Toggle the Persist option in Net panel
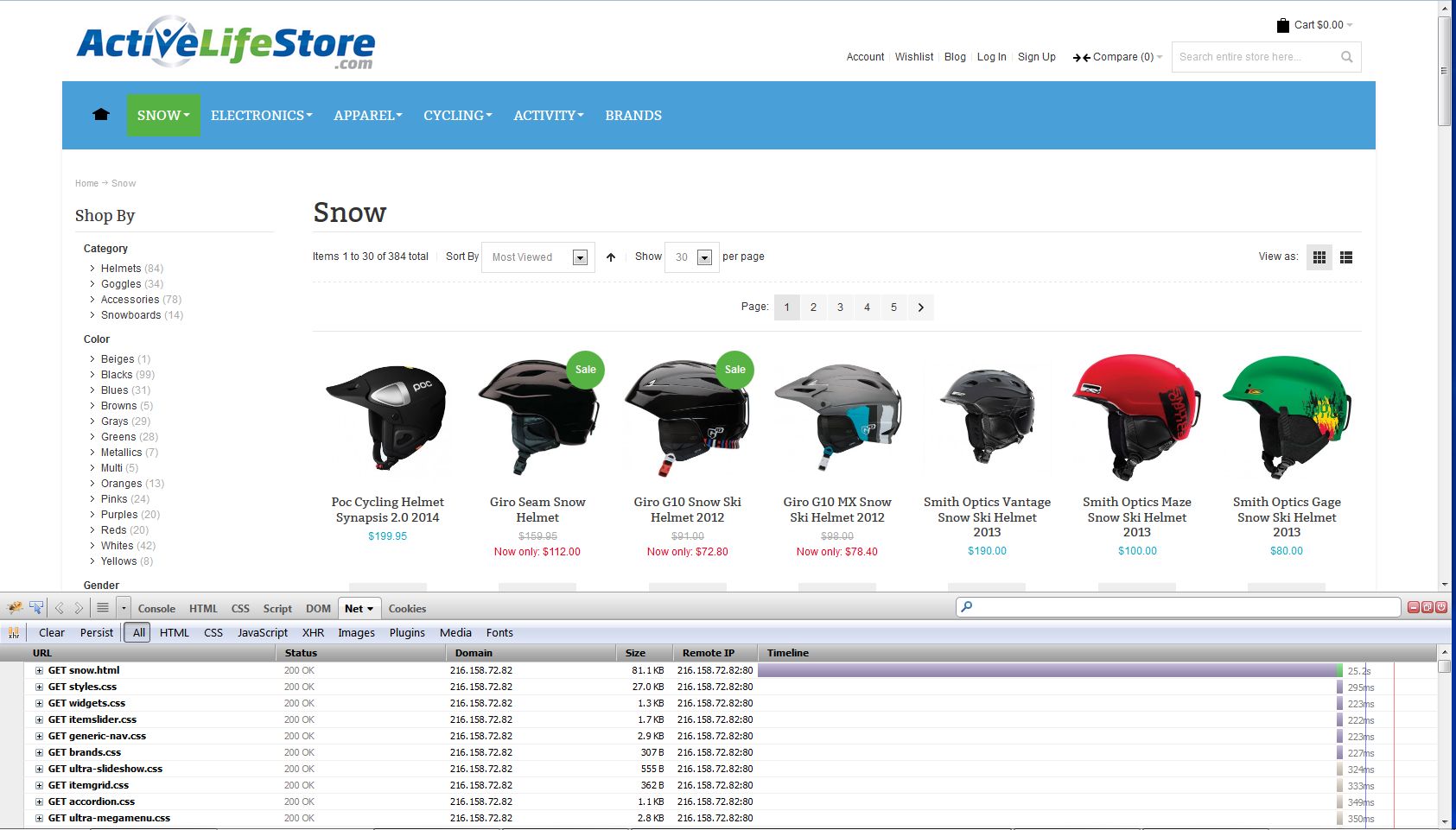This screenshot has width=1456, height=830. click(97, 632)
